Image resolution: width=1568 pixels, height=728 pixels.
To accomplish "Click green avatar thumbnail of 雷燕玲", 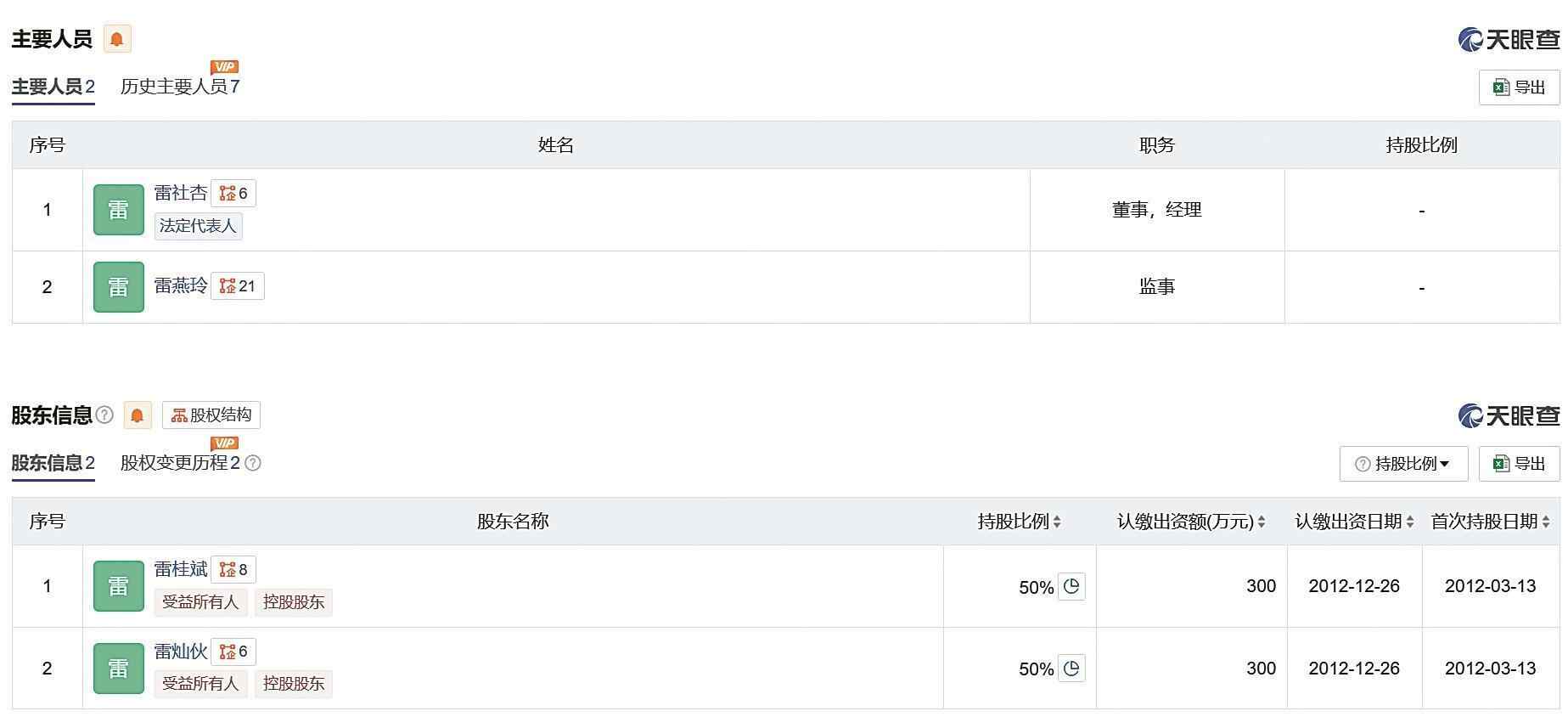I will (x=119, y=287).
